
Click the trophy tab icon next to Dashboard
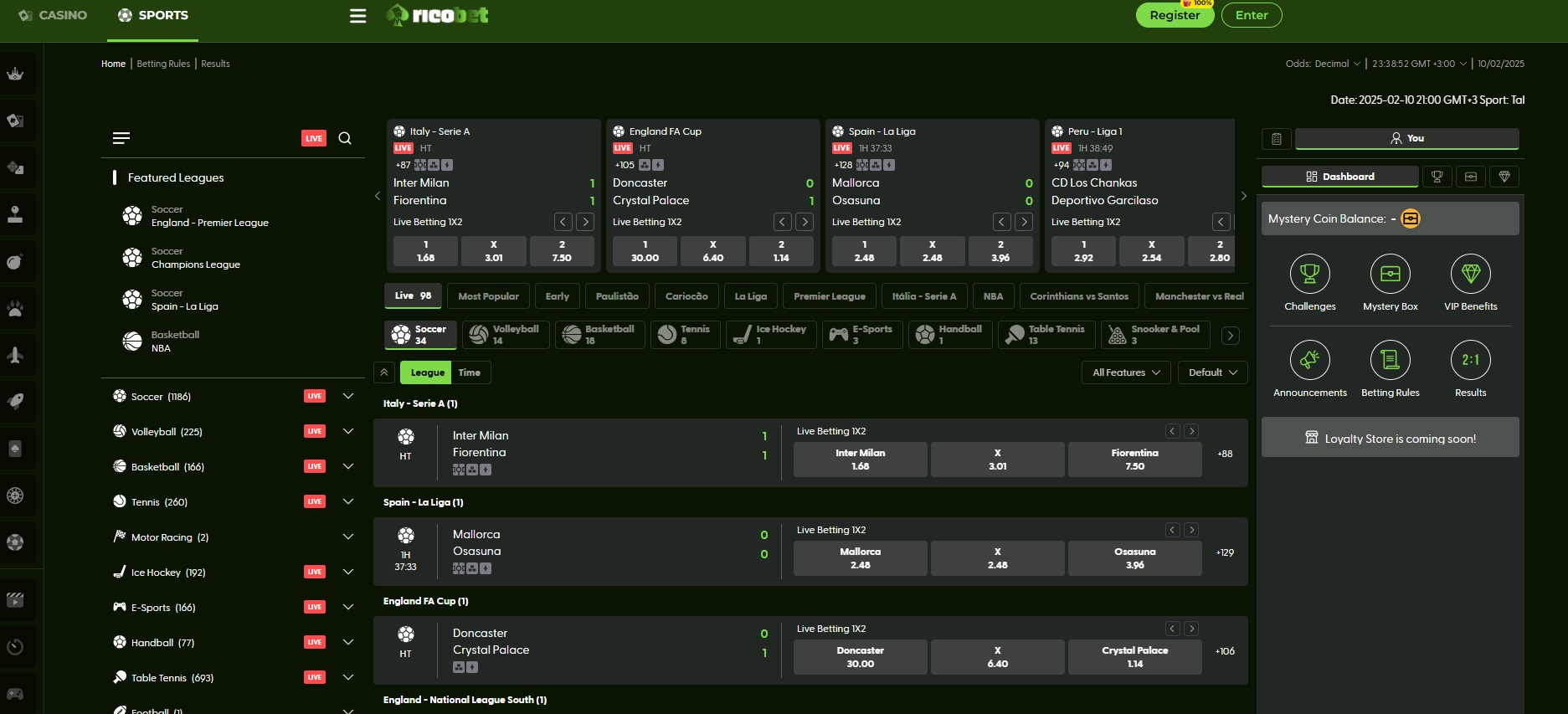click(x=1437, y=177)
